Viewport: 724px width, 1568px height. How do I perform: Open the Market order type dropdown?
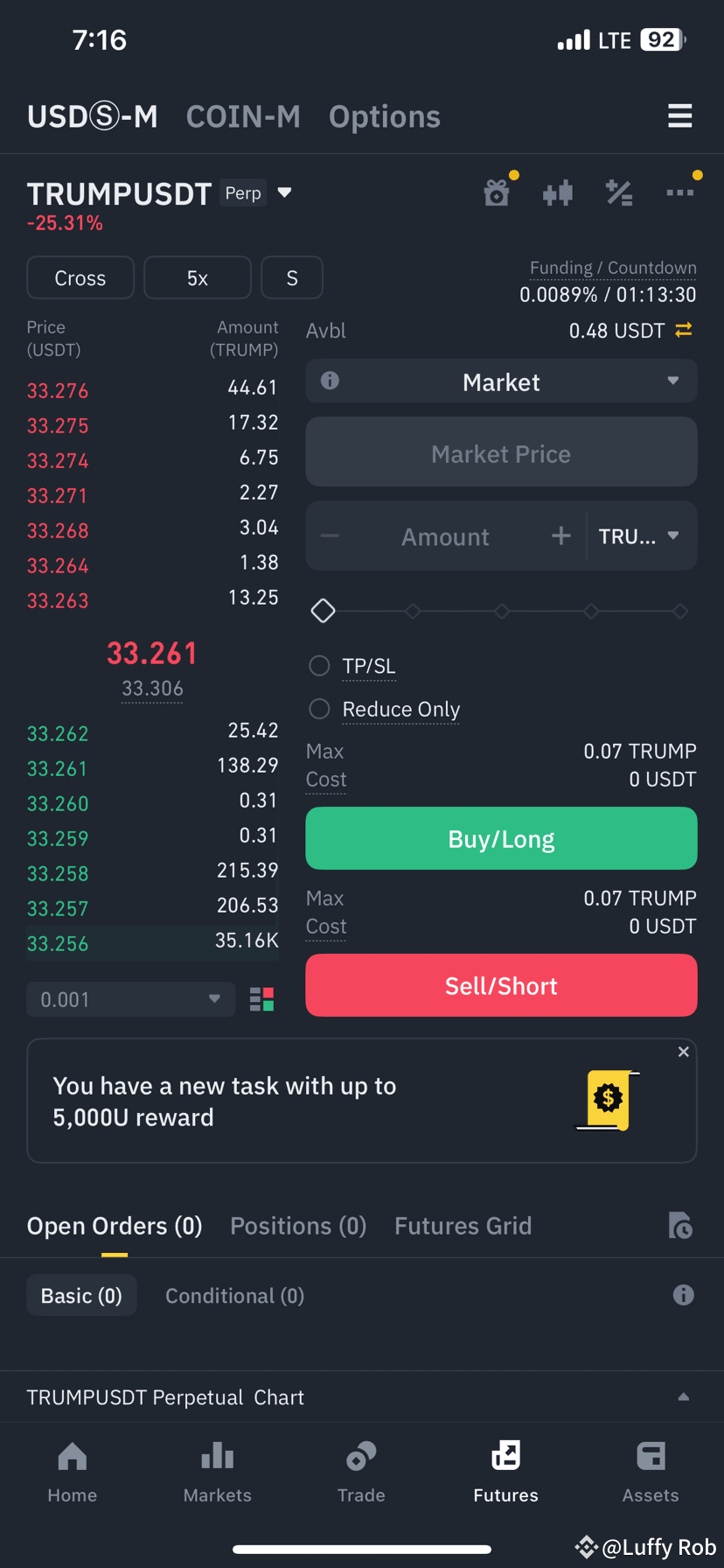[501, 381]
